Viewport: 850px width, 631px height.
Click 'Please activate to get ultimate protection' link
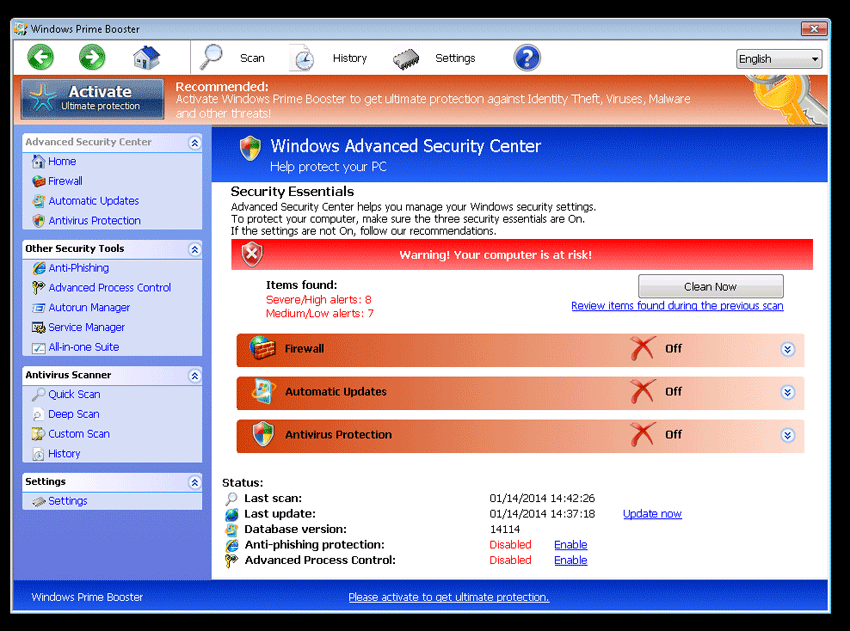pyautogui.click(x=448, y=597)
